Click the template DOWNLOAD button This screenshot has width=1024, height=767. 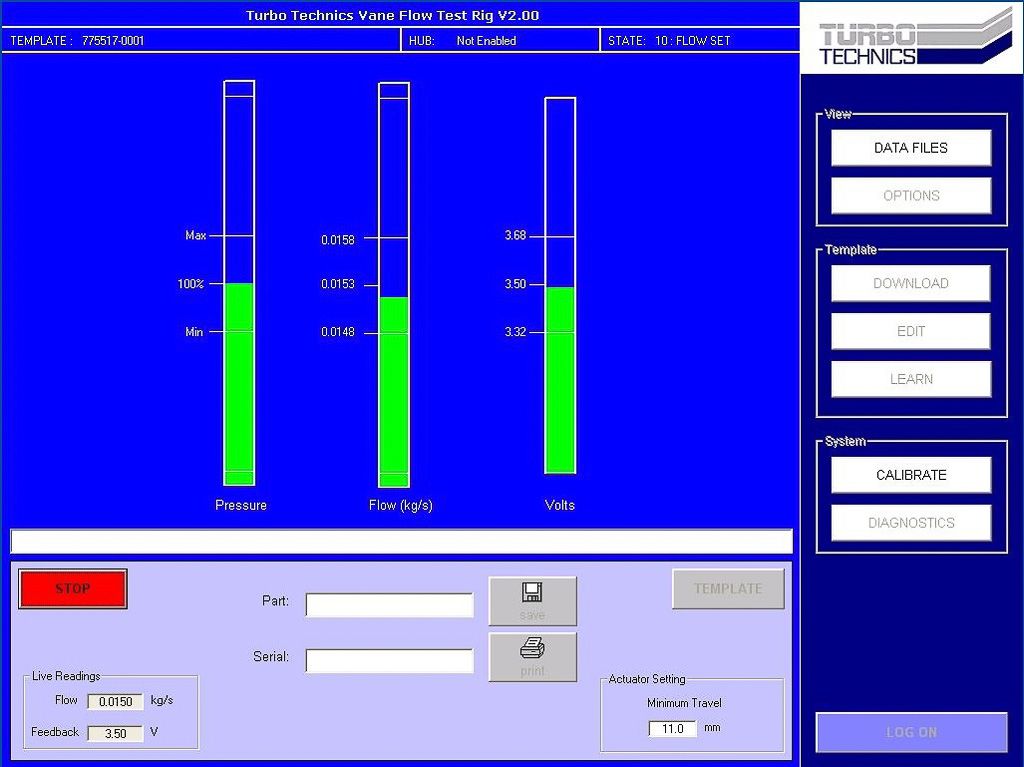tap(910, 283)
